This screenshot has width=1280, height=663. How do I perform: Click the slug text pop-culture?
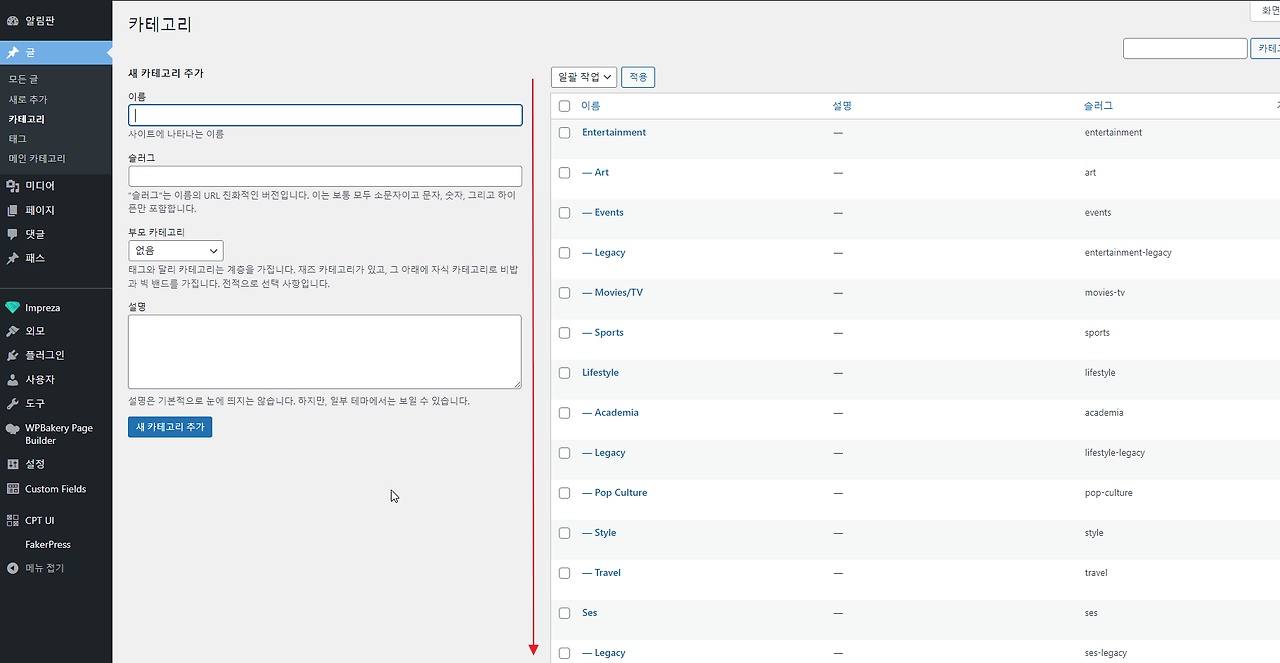click(x=1109, y=492)
